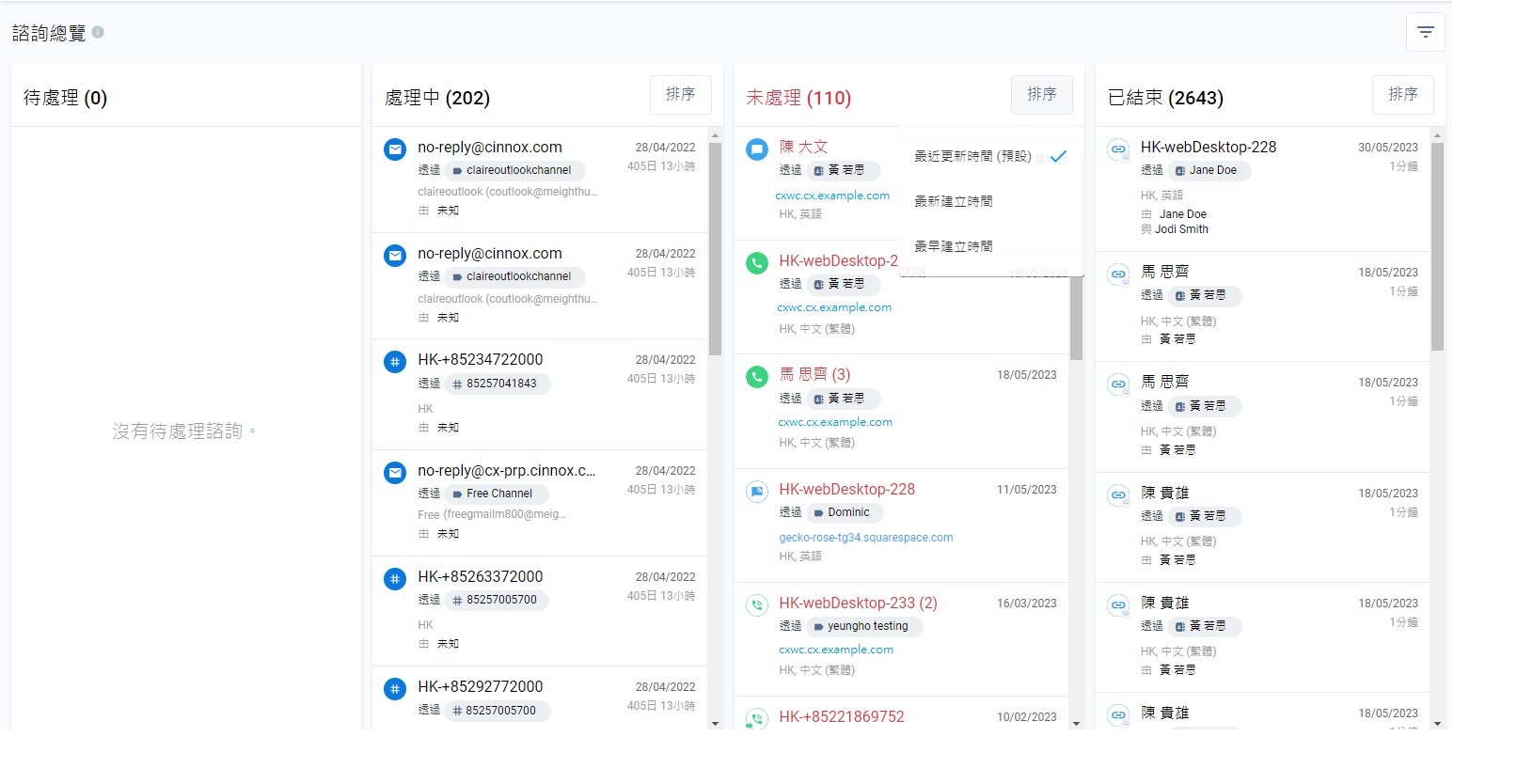Screen dimensions: 1533x784
Task: Click hash icon beside HK-+85234722000
Action: click(395, 362)
